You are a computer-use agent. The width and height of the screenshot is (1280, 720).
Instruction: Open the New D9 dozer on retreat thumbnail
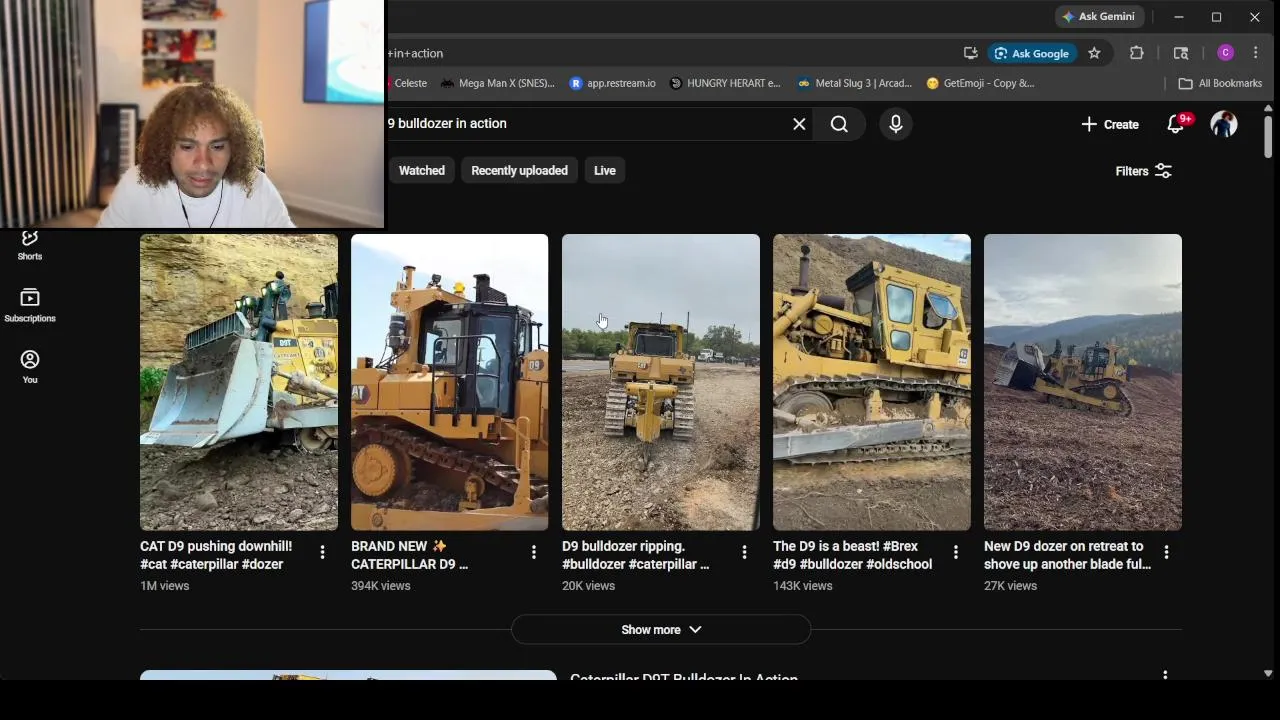[x=1083, y=382]
